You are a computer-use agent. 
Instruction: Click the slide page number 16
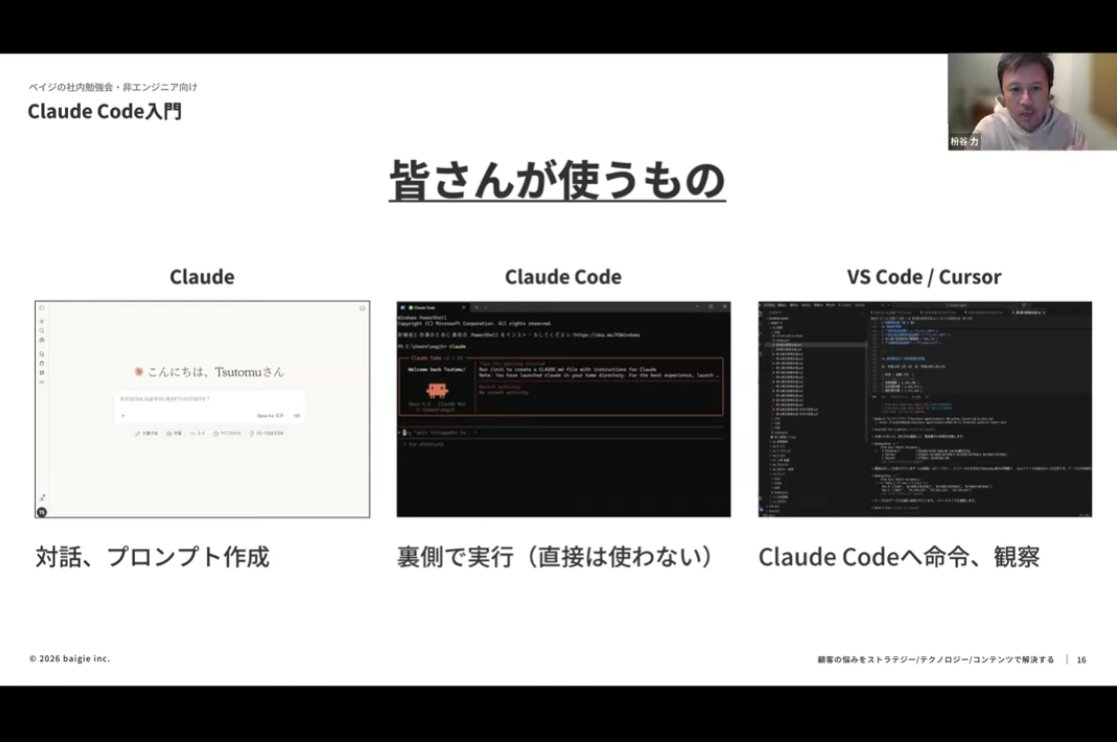pos(1081,660)
